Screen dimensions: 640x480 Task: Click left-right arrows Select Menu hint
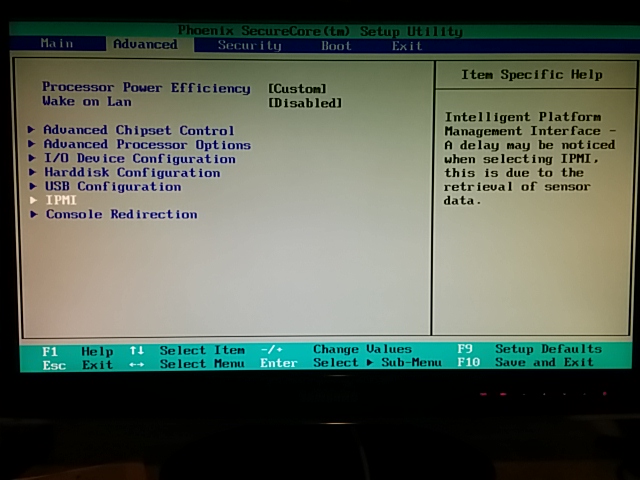(187, 364)
